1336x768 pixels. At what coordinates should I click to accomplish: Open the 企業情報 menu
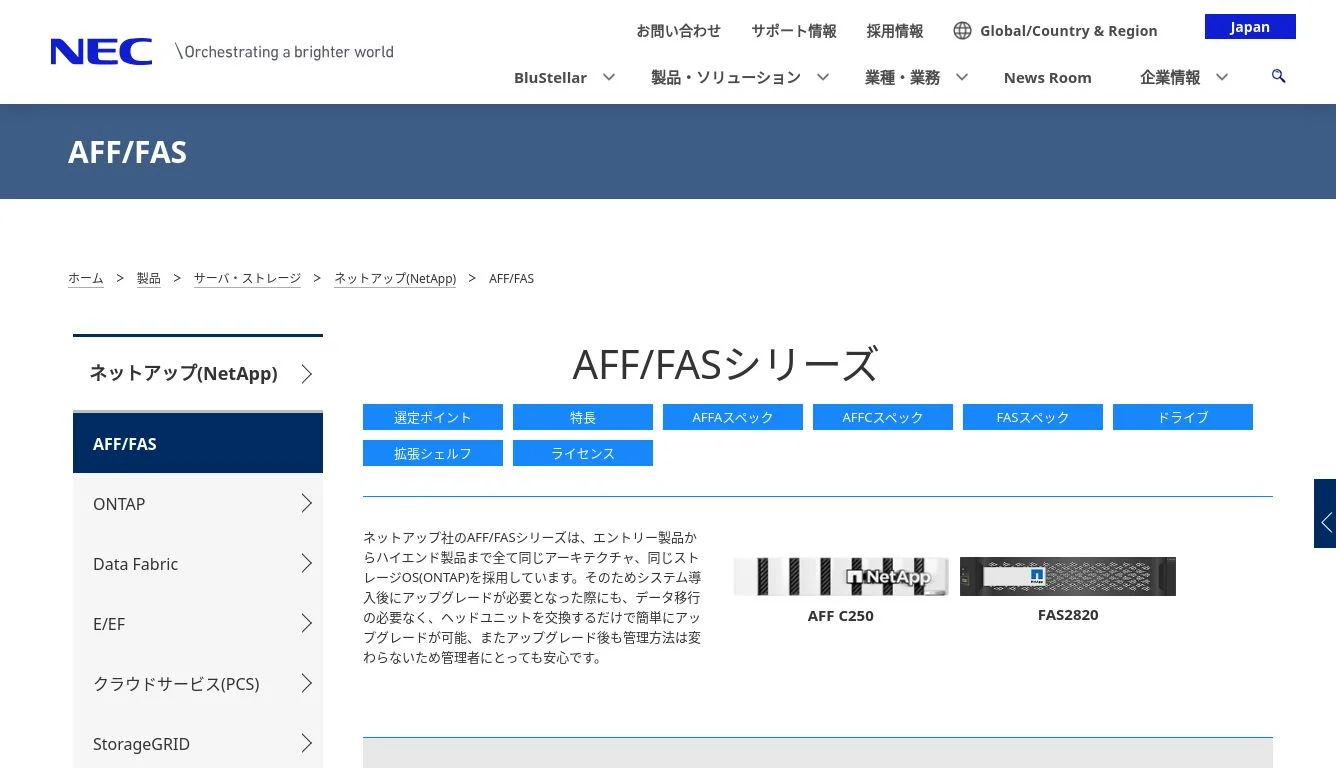click(1170, 77)
